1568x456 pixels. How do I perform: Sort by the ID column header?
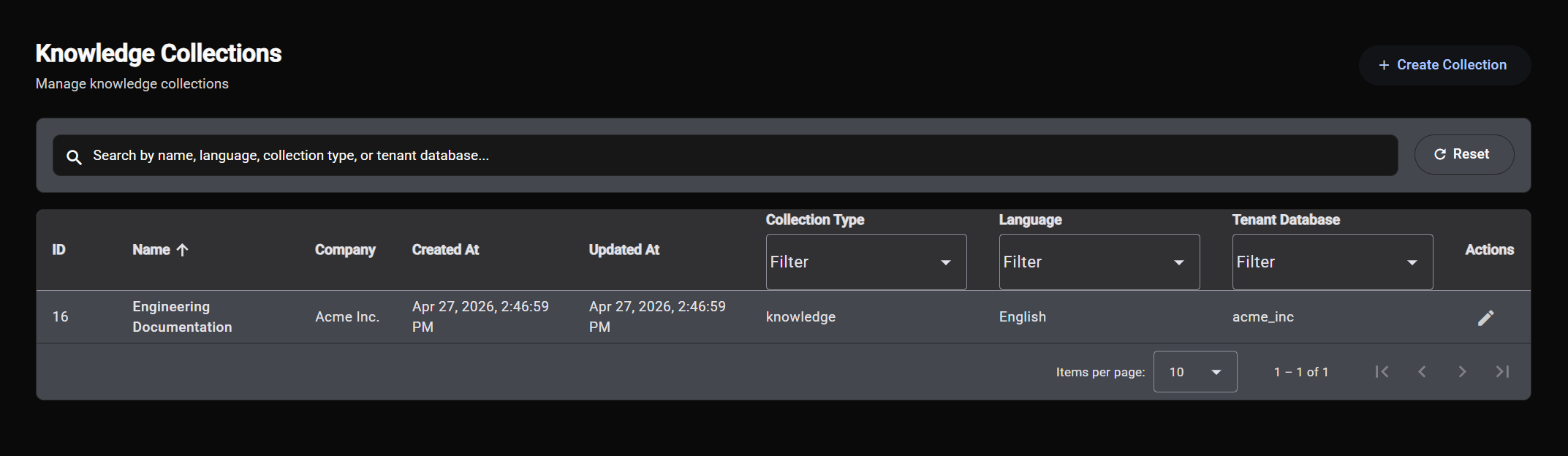58,250
